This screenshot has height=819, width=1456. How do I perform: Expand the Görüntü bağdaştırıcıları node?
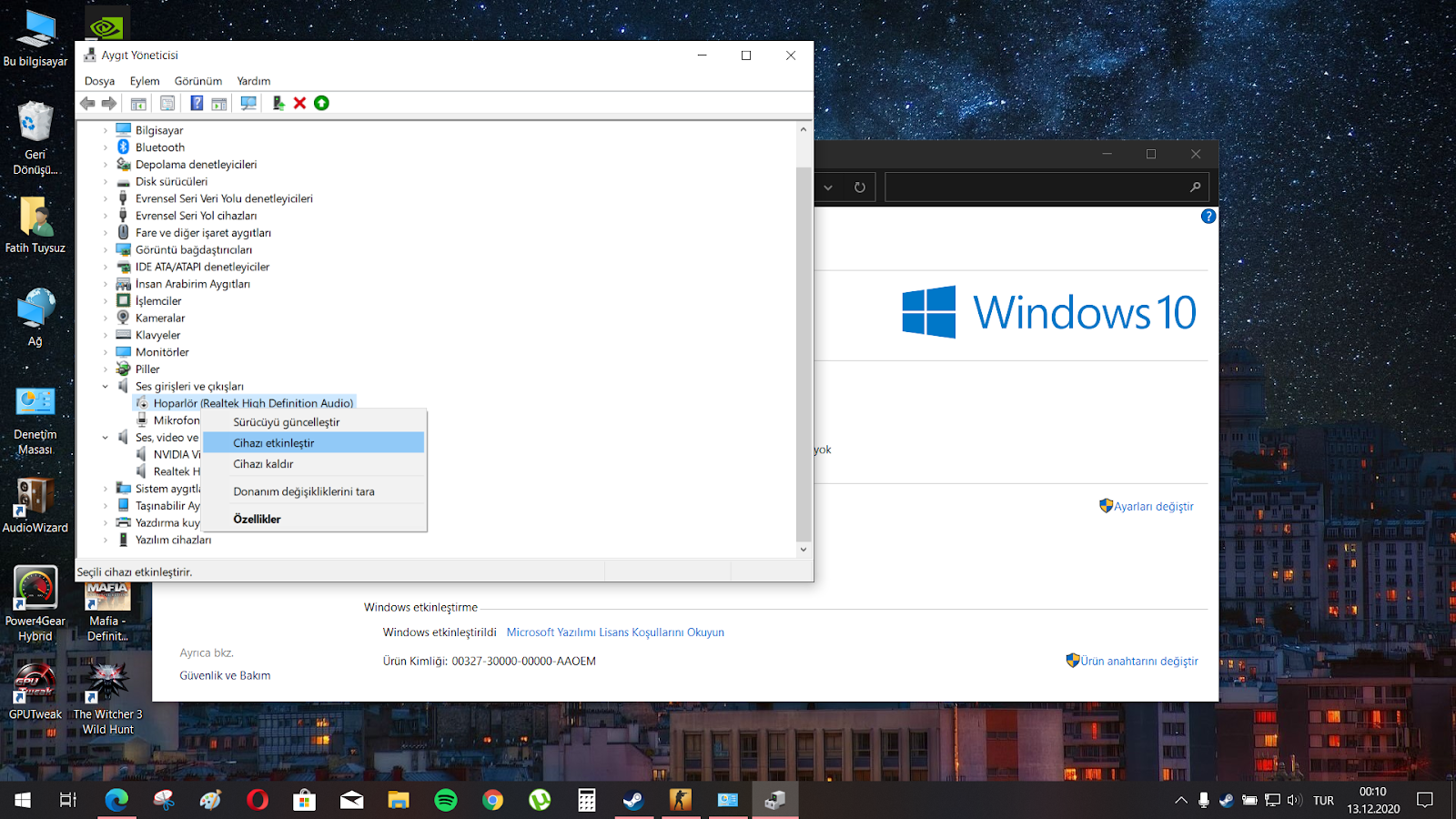106,250
